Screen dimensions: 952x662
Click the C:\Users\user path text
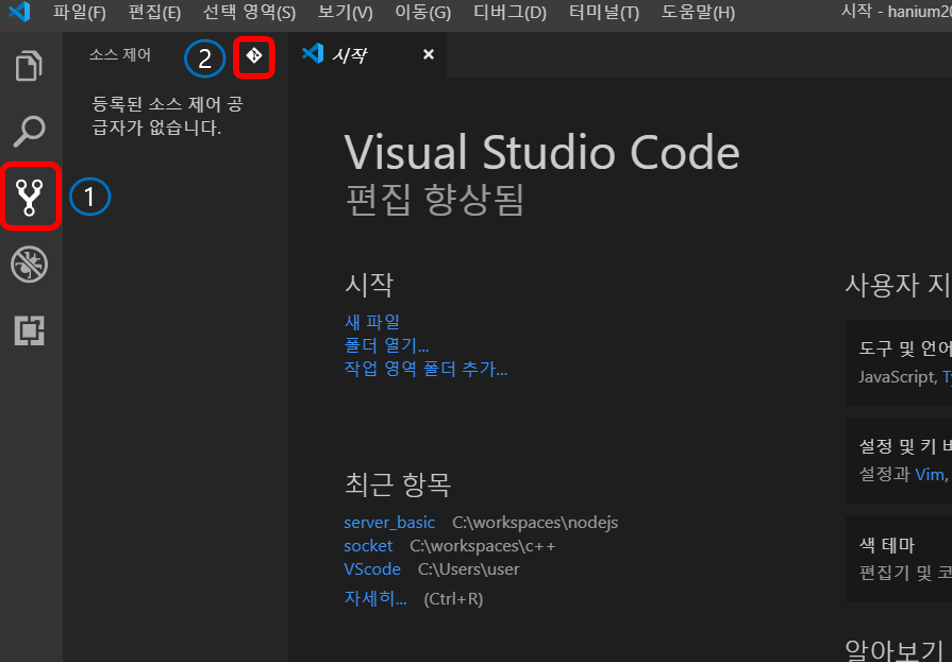pos(469,569)
